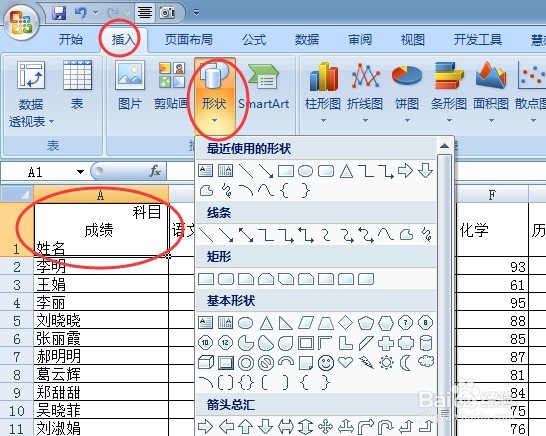Insert a SmartArt graphic
Viewport: 546px width, 436px height.
[264, 87]
